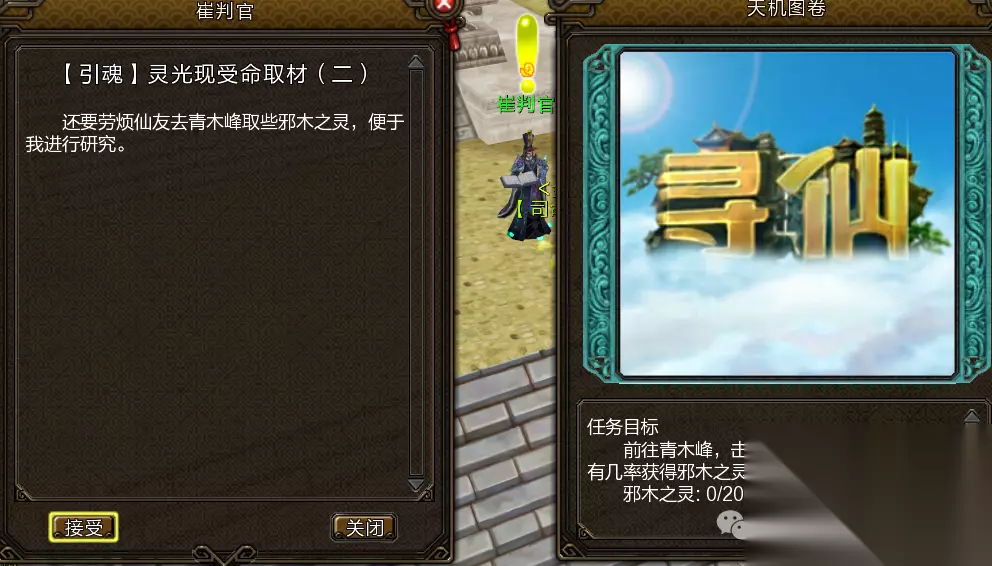Click the quest description mentioning 青木峰

click(215, 133)
